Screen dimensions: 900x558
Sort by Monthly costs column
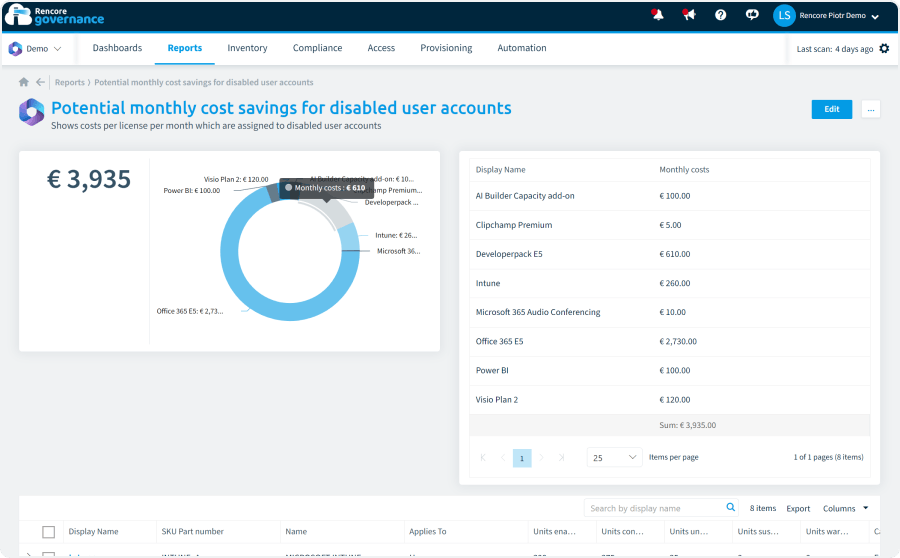click(x=684, y=170)
